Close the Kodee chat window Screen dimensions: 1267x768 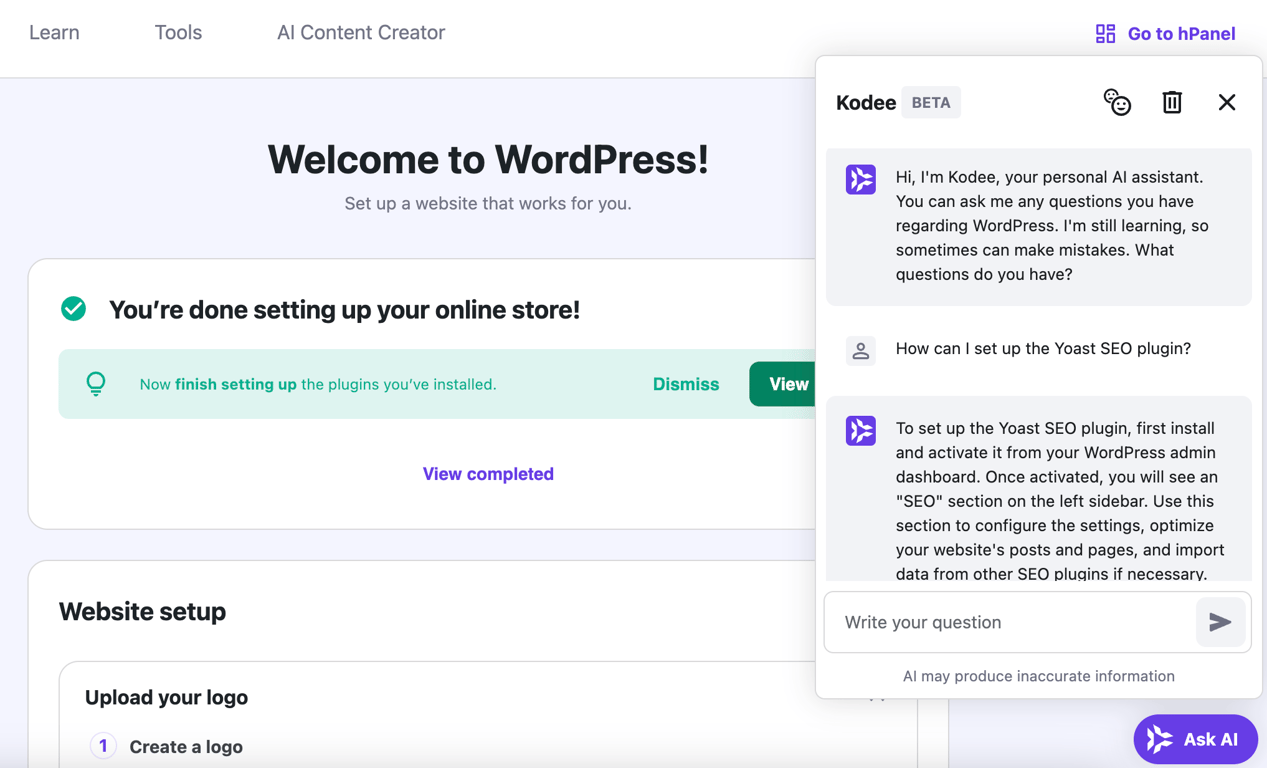[x=1227, y=102]
